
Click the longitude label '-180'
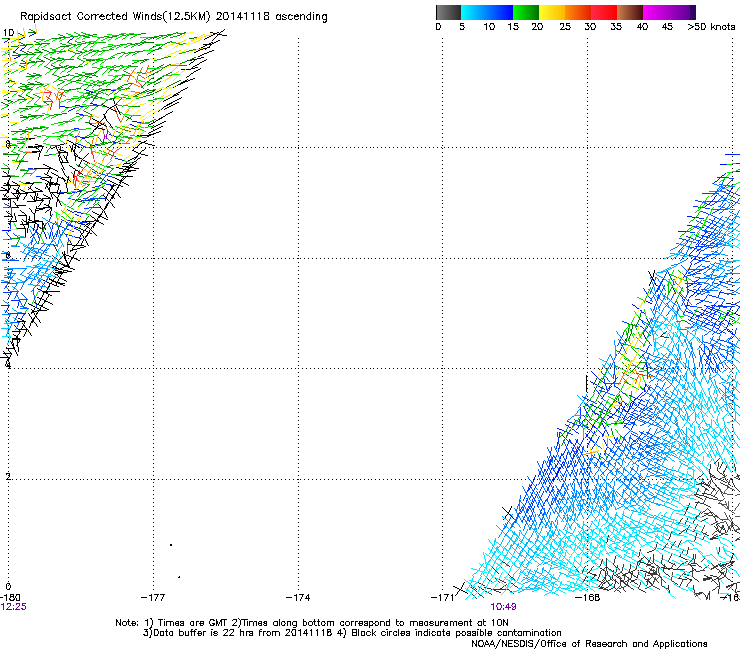[x=10, y=598]
